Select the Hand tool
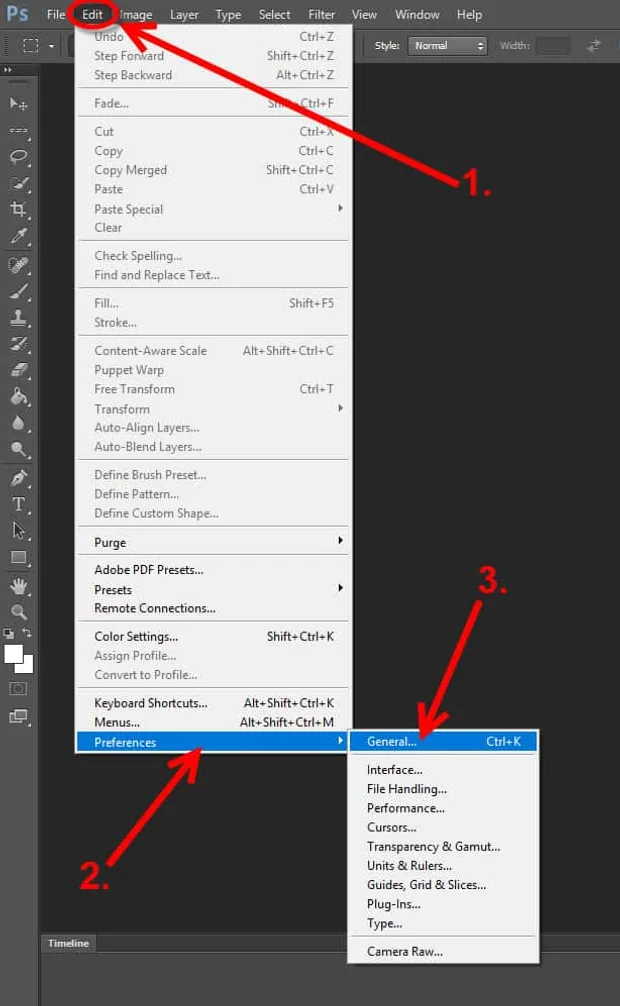The image size is (620, 1006). pos(18,586)
